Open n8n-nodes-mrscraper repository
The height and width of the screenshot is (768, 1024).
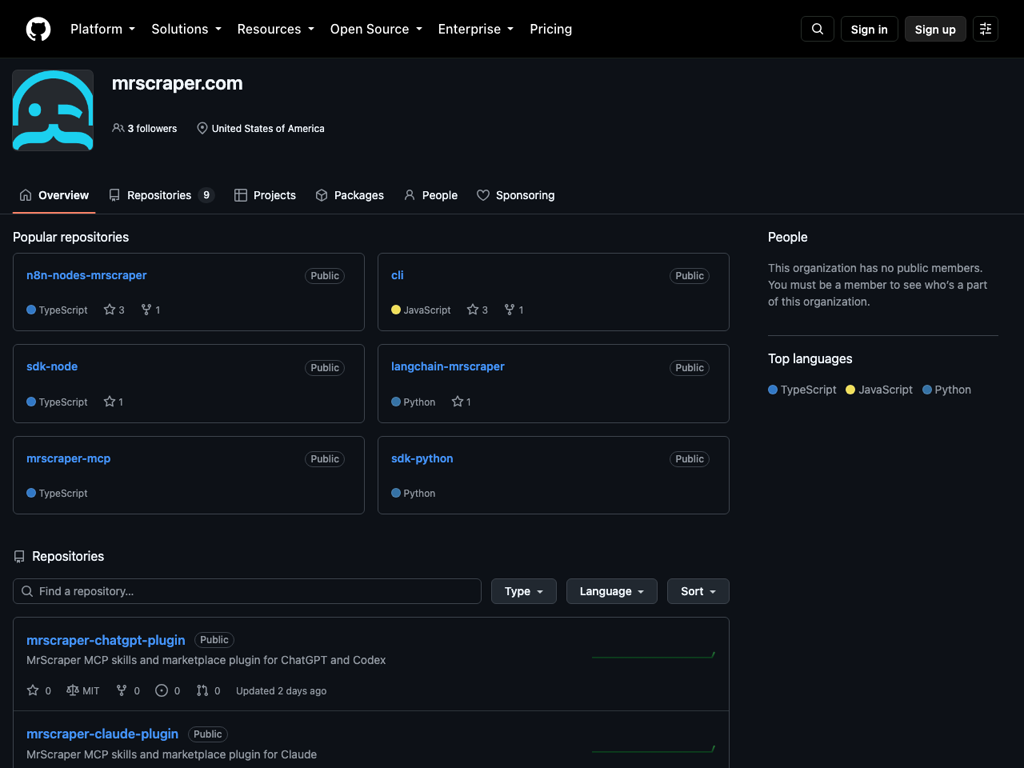point(86,275)
